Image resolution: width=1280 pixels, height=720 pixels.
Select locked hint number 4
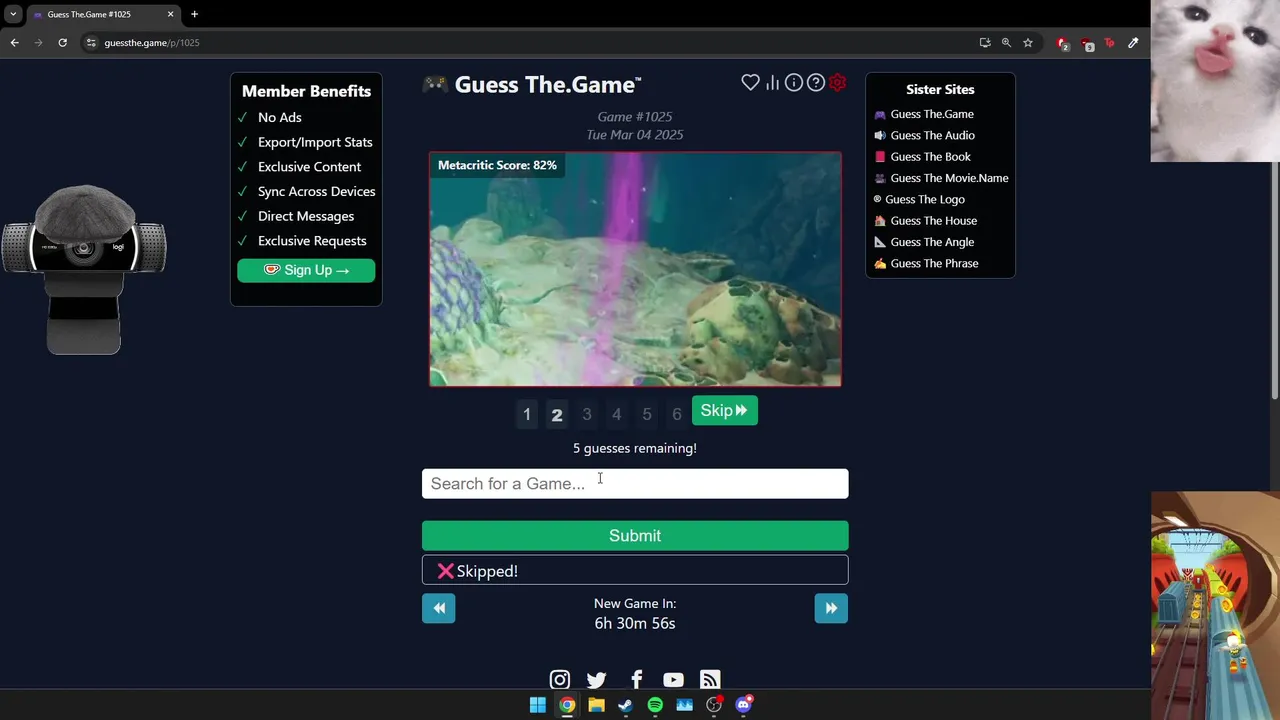[617, 414]
